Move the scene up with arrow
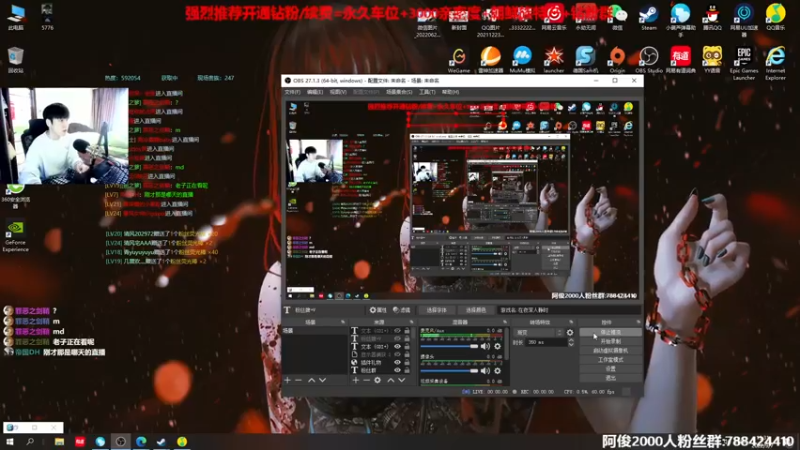 311,380
